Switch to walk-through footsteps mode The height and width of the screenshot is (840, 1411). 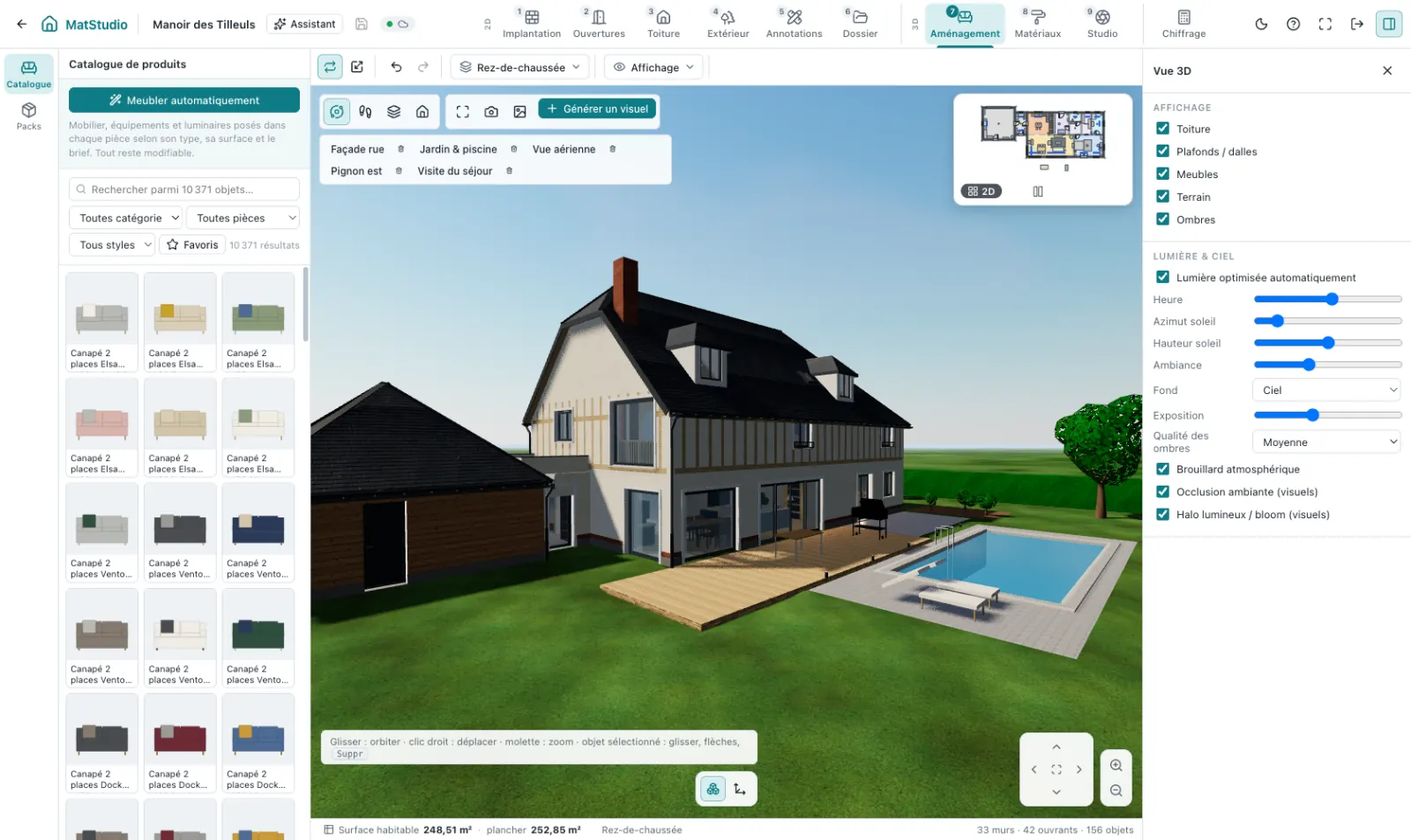(365, 111)
